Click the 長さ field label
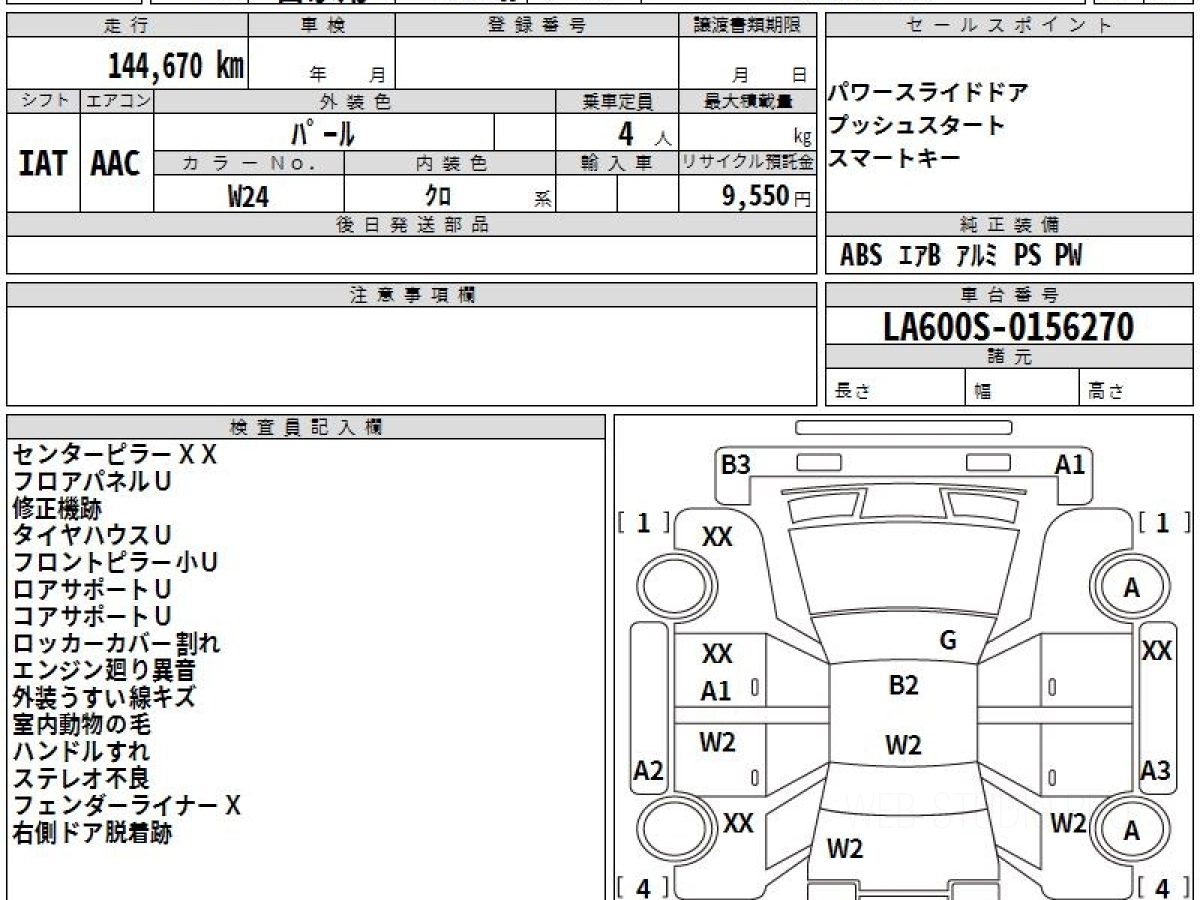The image size is (1200, 900). click(x=852, y=391)
